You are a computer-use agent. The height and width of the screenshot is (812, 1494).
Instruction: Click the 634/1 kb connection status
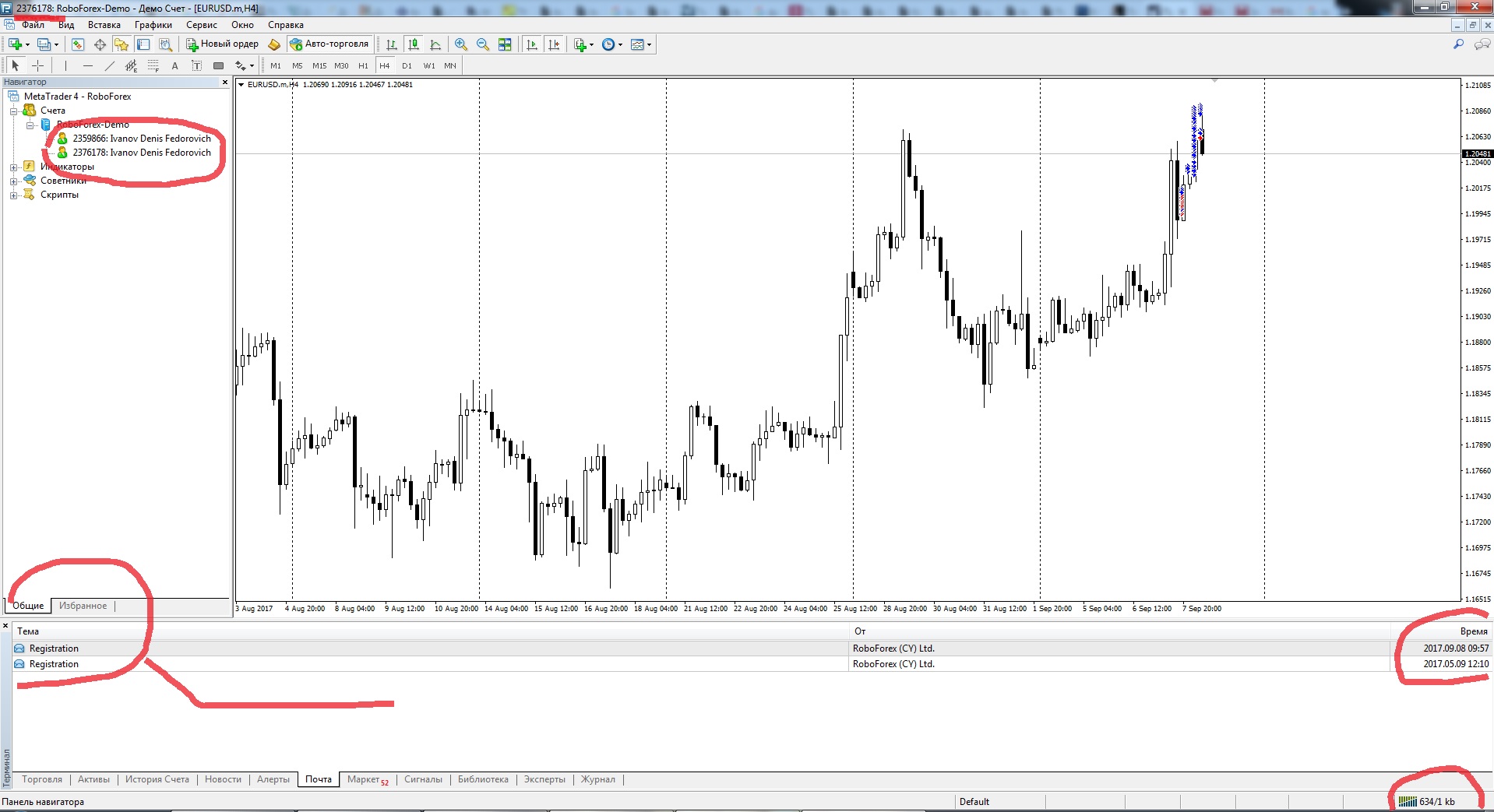[1427, 802]
